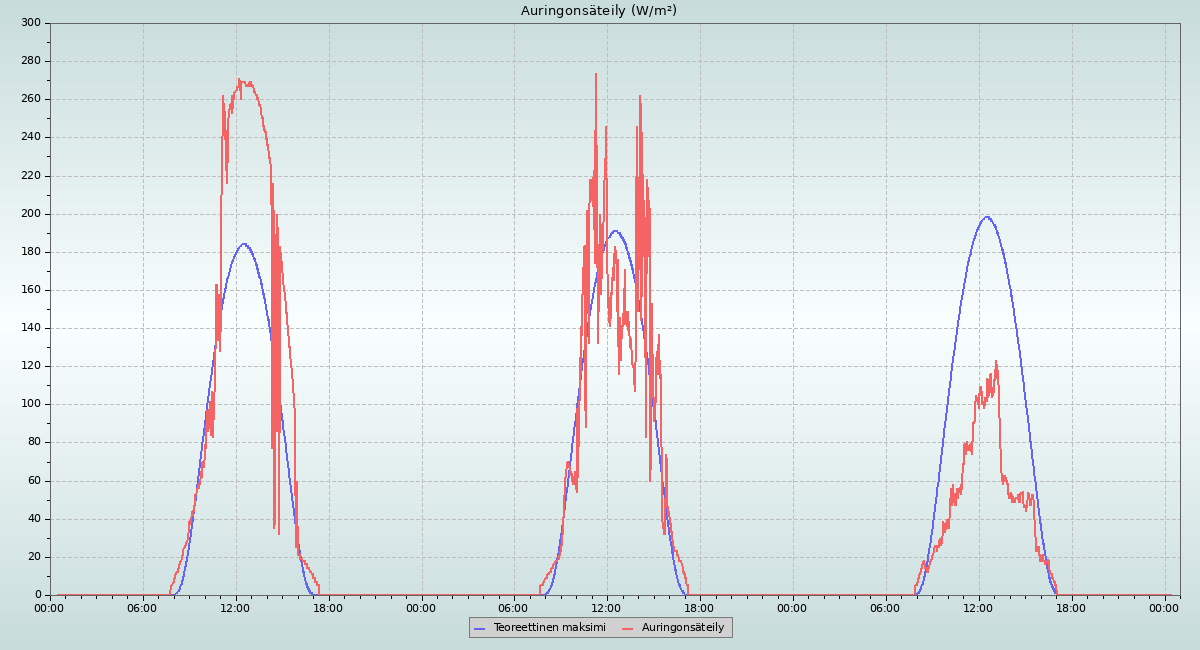Select the 100 tick label on y-axis

click(x=31, y=404)
